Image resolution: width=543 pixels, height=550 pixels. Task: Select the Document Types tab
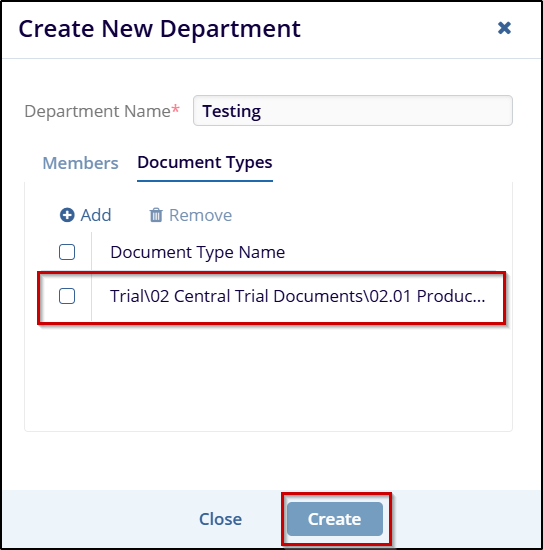point(205,163)
